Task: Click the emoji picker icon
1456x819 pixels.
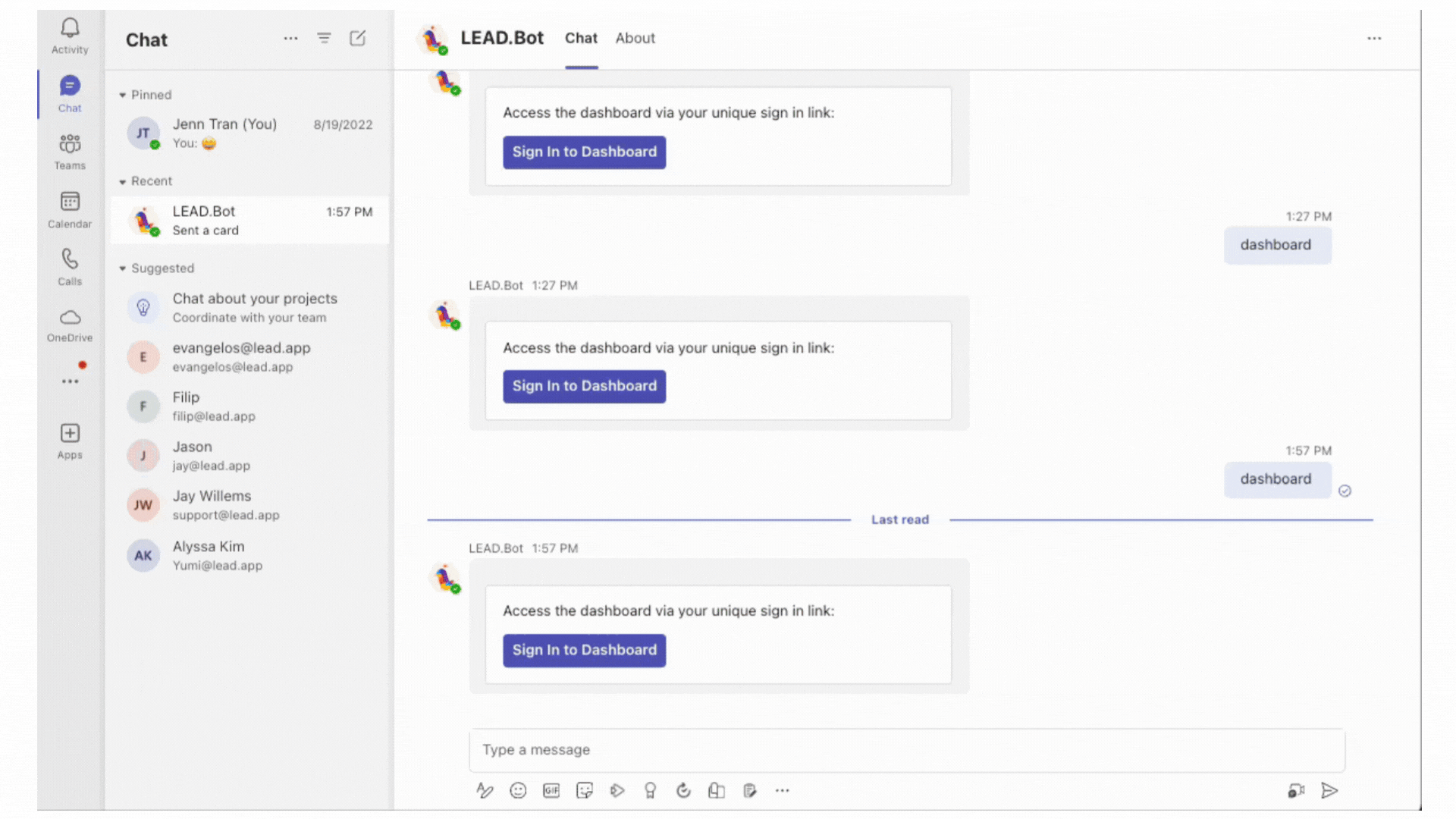Action: click(518, 791)
